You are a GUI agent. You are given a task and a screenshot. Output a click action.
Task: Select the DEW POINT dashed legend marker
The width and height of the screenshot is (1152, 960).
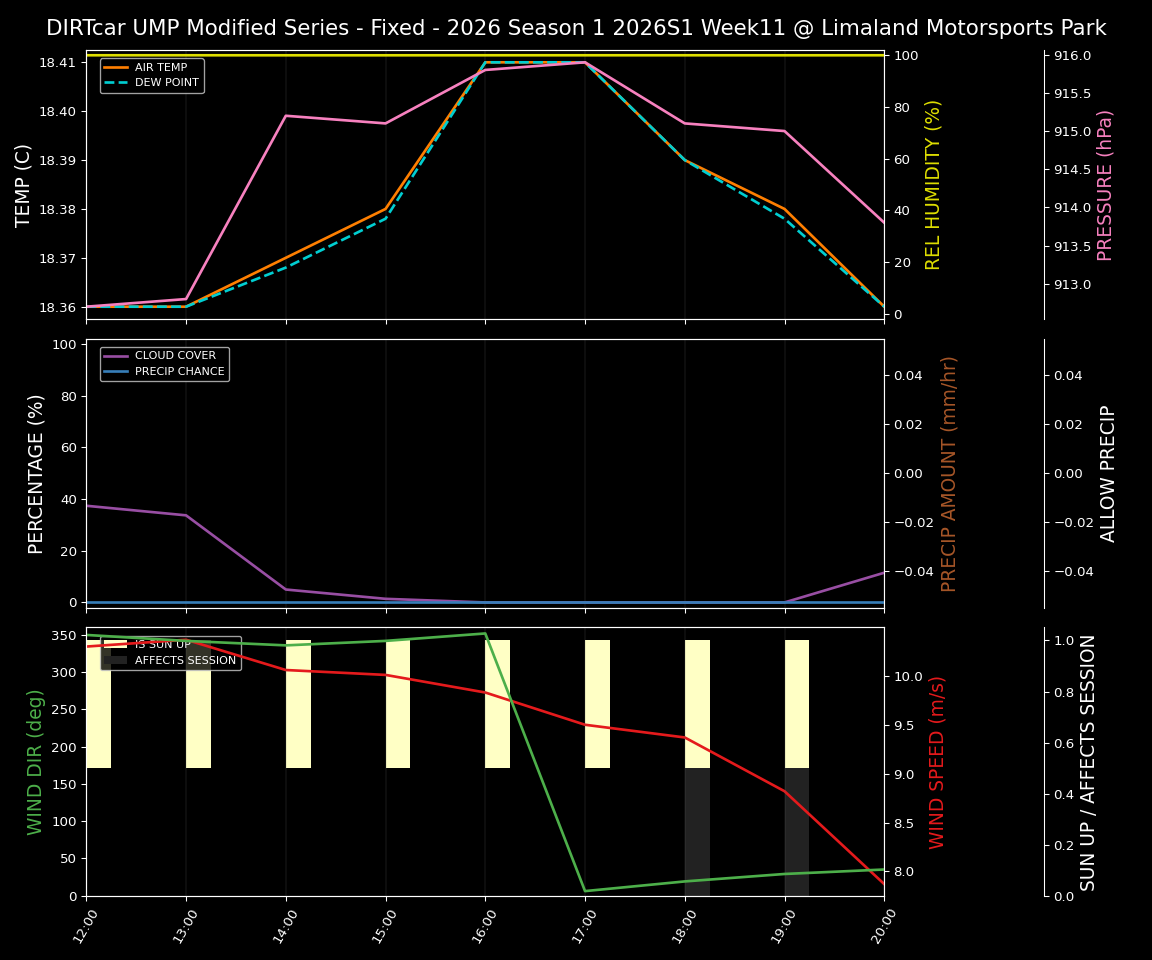(117, 83)
